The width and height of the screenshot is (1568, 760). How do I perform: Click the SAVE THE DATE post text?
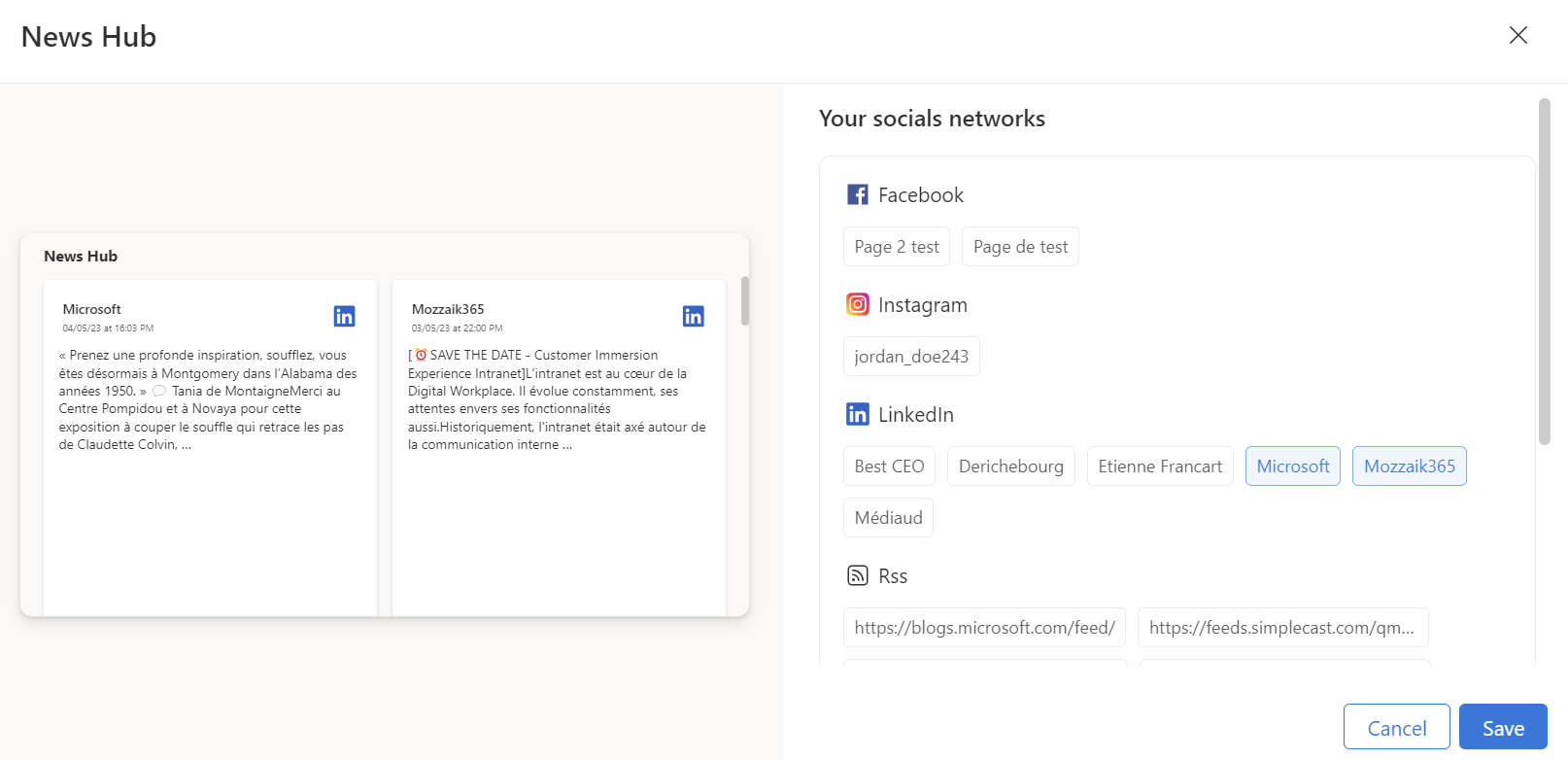click(557, 399)
